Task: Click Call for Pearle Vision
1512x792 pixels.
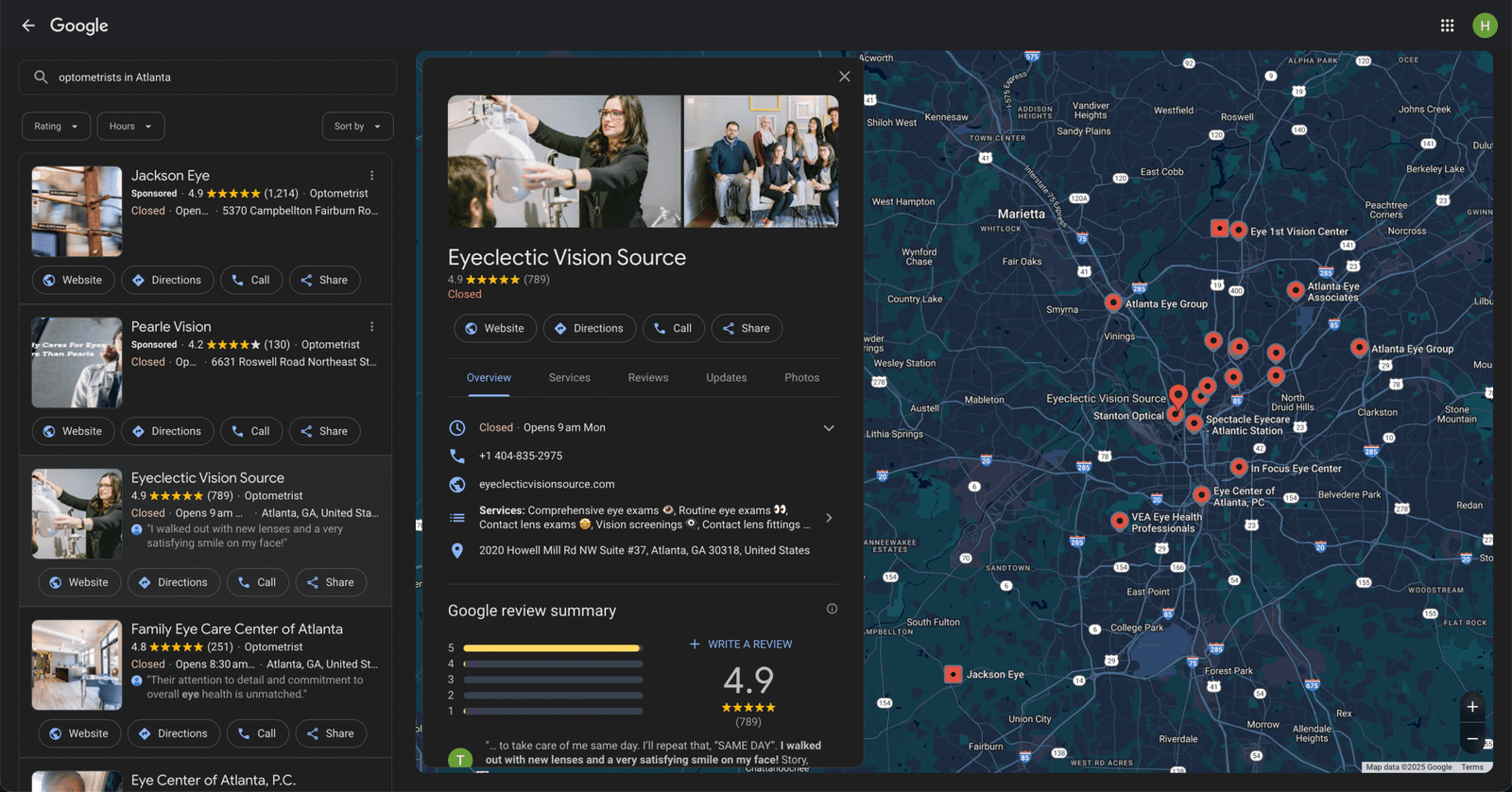Action: [x=251, y=431]
